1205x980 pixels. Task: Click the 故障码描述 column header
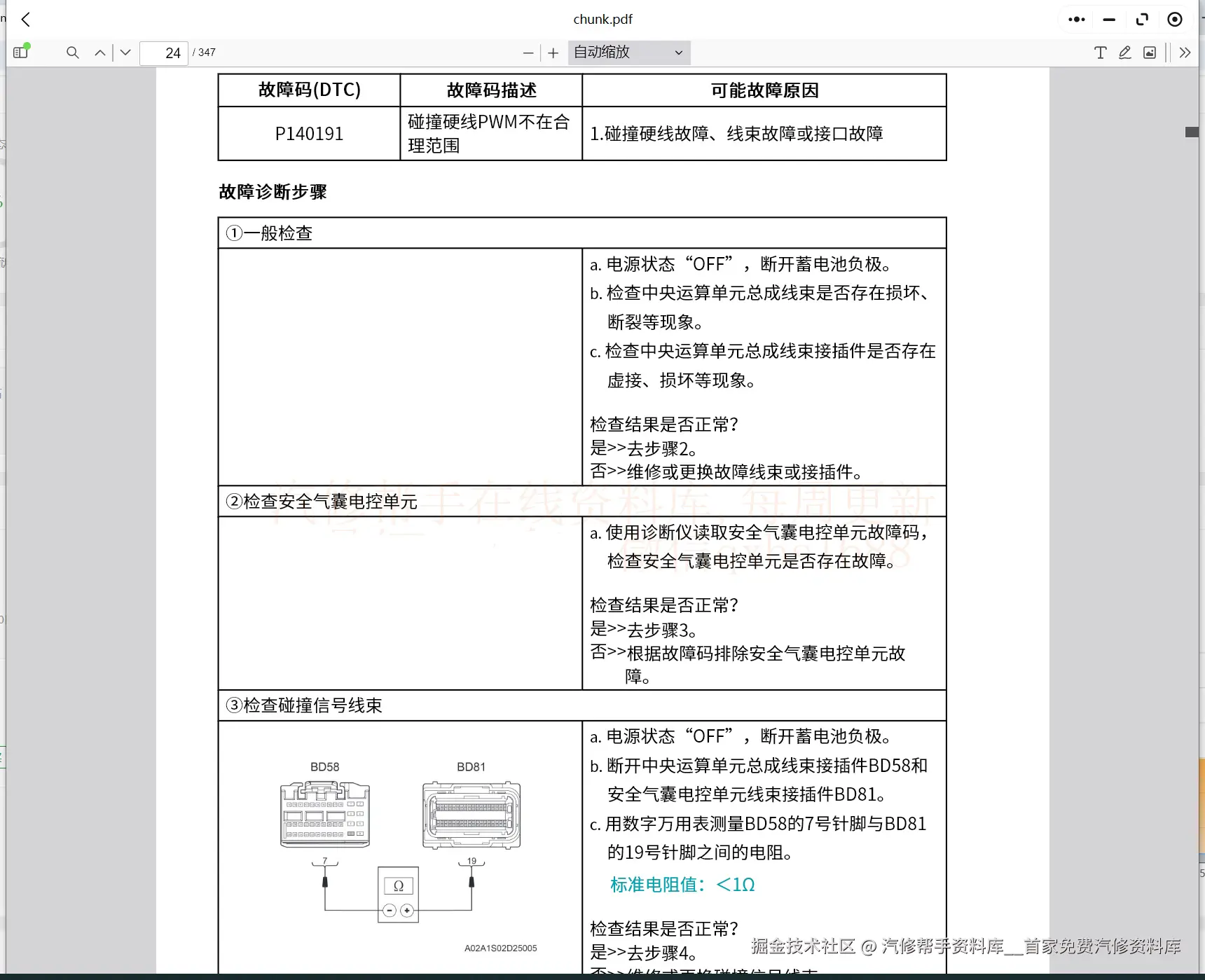point(491,90)
